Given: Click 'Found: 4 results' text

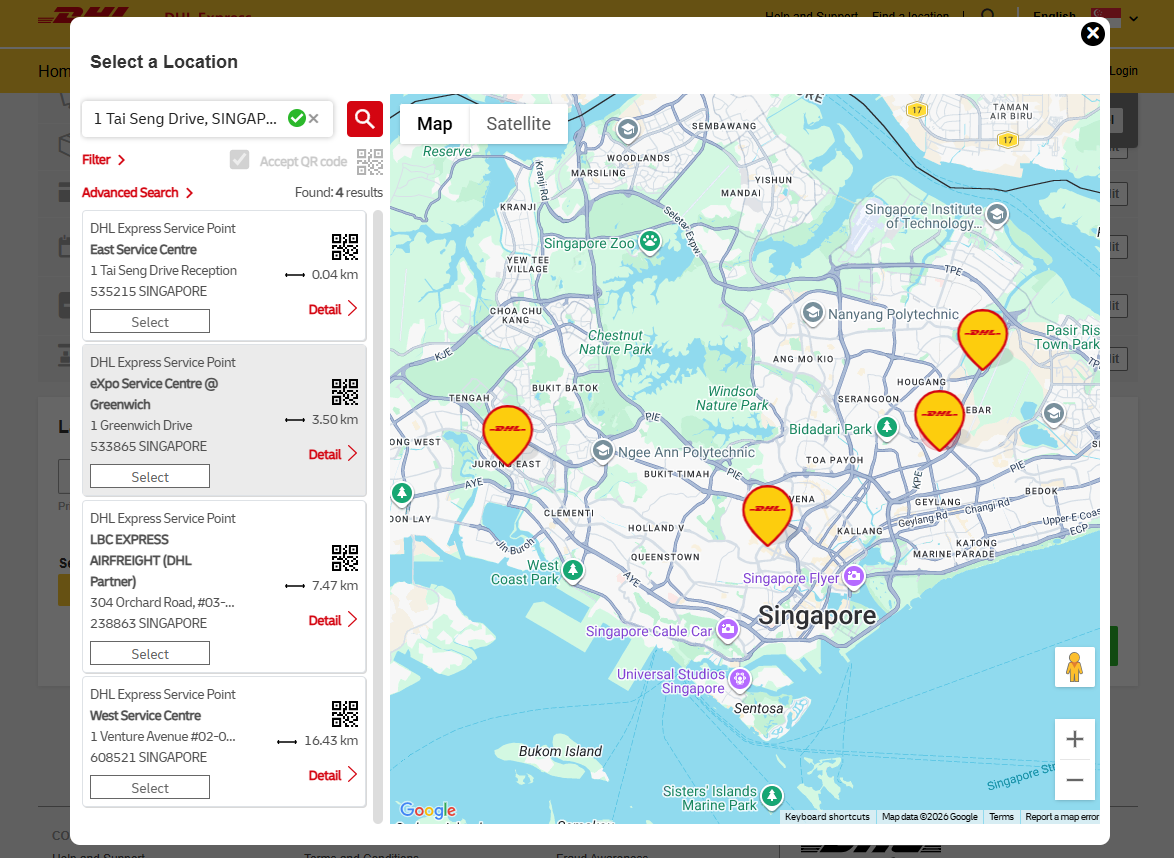Looking at the screenshot, I should 338,192.
